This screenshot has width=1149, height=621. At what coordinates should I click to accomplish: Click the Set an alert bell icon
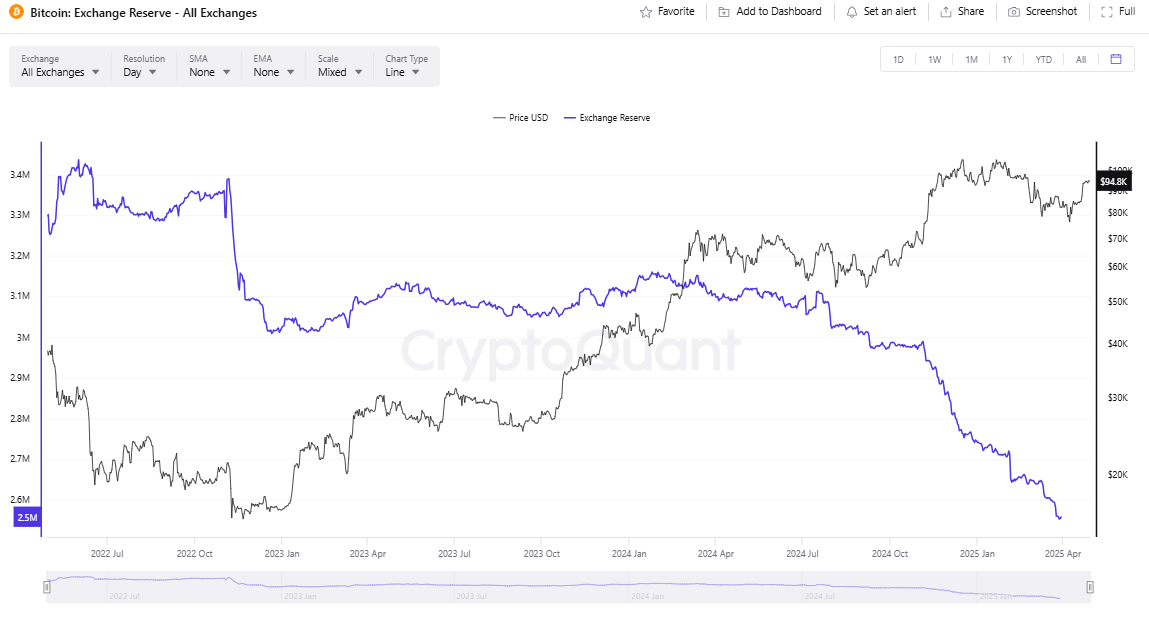[851, 12]
